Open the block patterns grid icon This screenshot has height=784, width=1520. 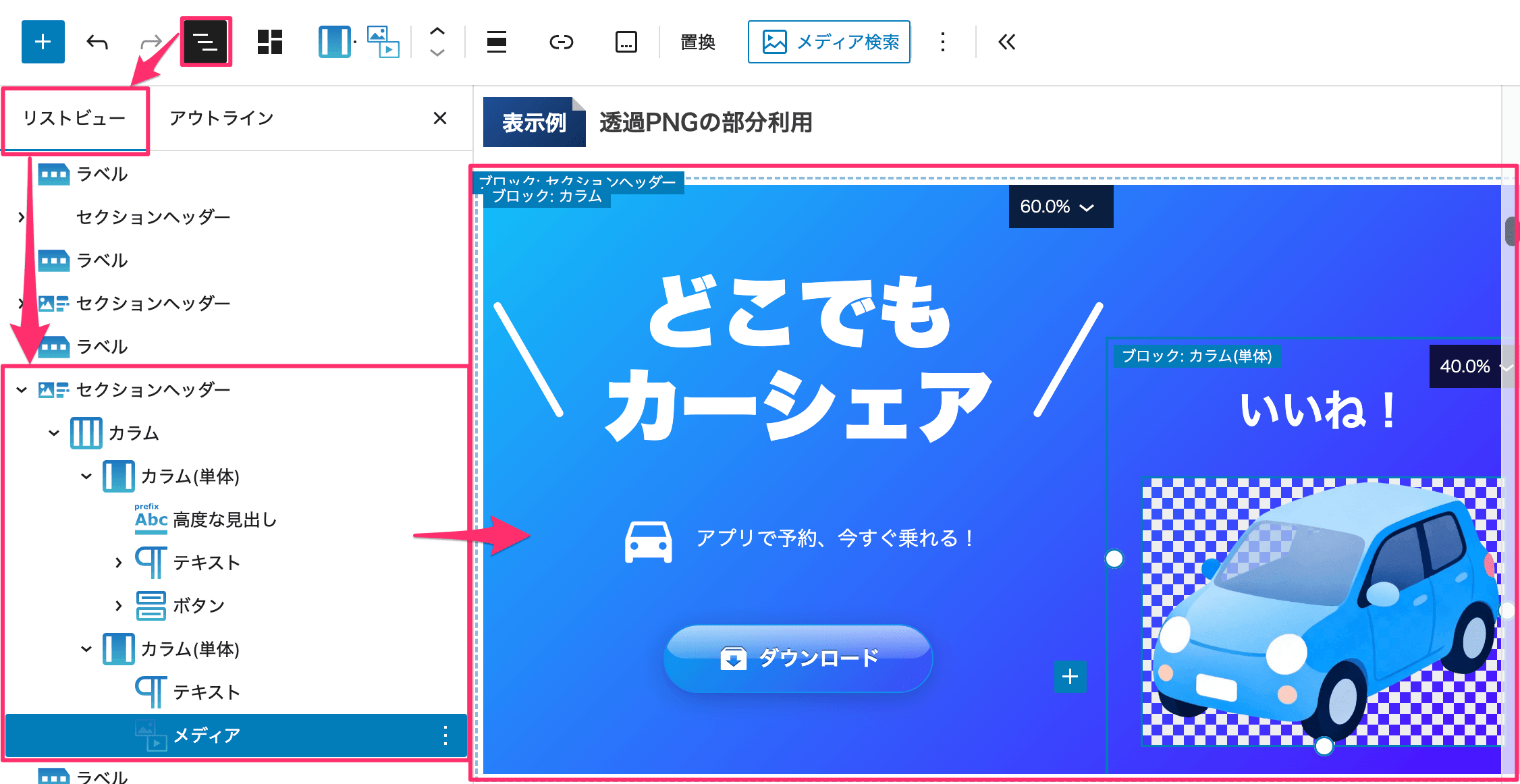point(270,42)
